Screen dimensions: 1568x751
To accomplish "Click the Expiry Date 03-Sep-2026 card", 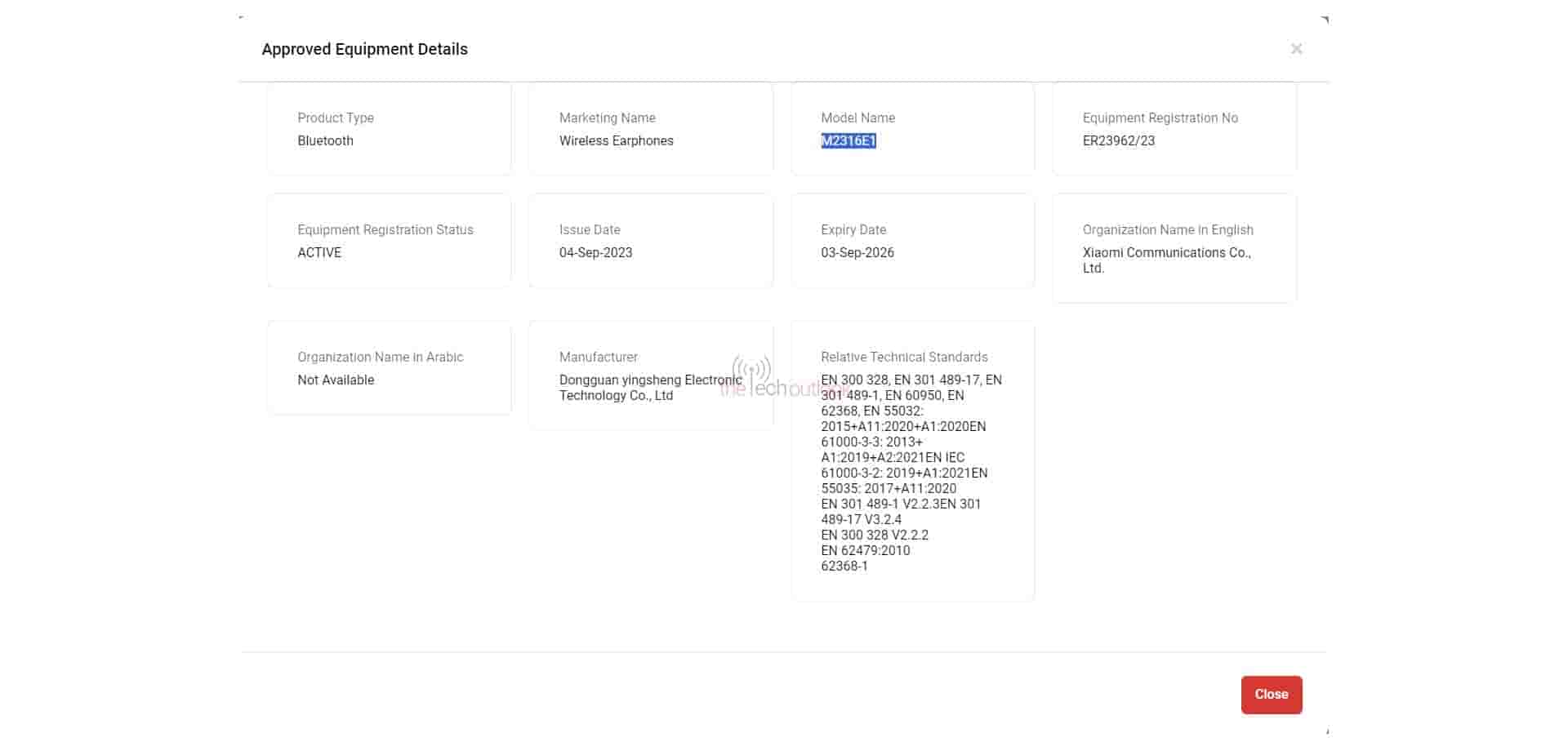I will click(912, 240).
